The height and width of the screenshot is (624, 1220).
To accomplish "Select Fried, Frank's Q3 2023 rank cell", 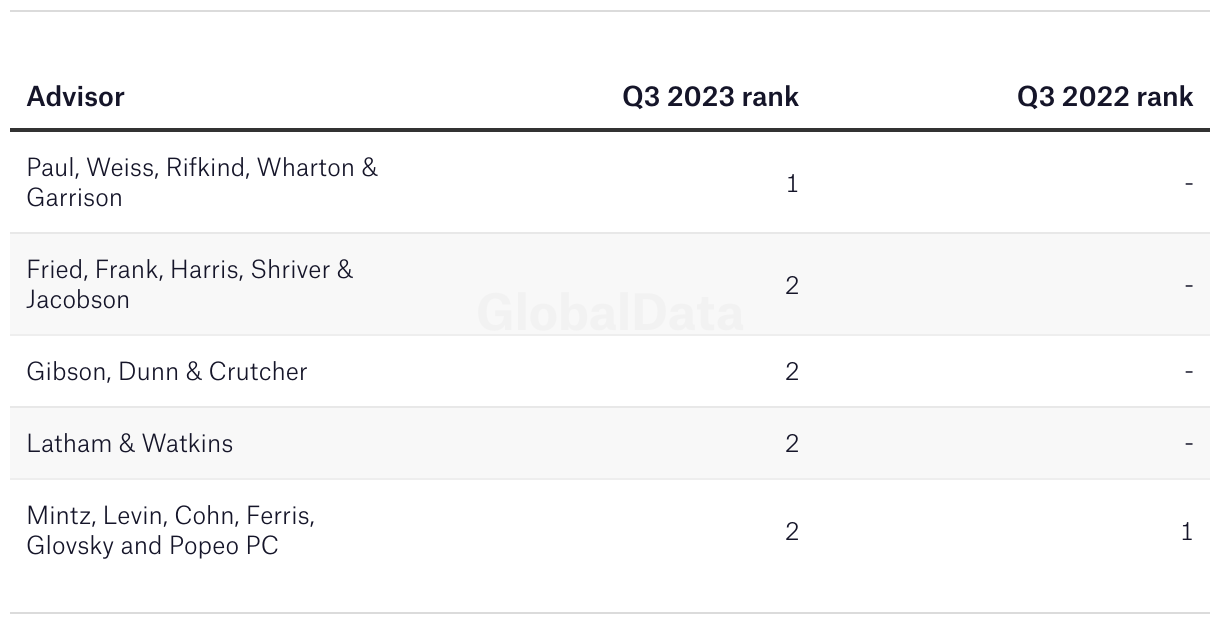I will tap(792, 285).
